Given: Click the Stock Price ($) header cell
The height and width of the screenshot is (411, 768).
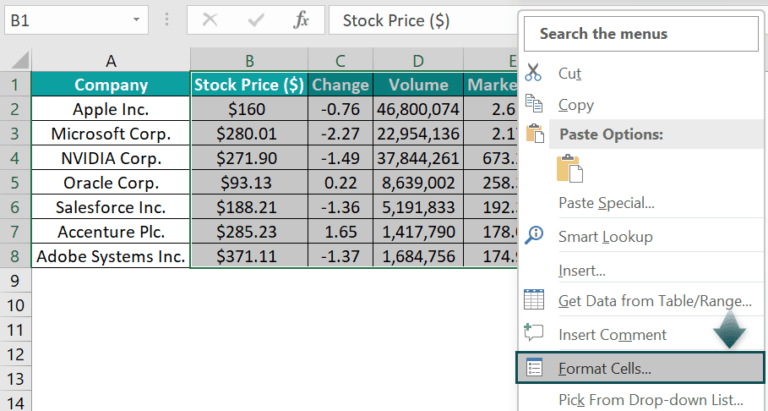Looking at the screenshot, I should pos(249,85).
